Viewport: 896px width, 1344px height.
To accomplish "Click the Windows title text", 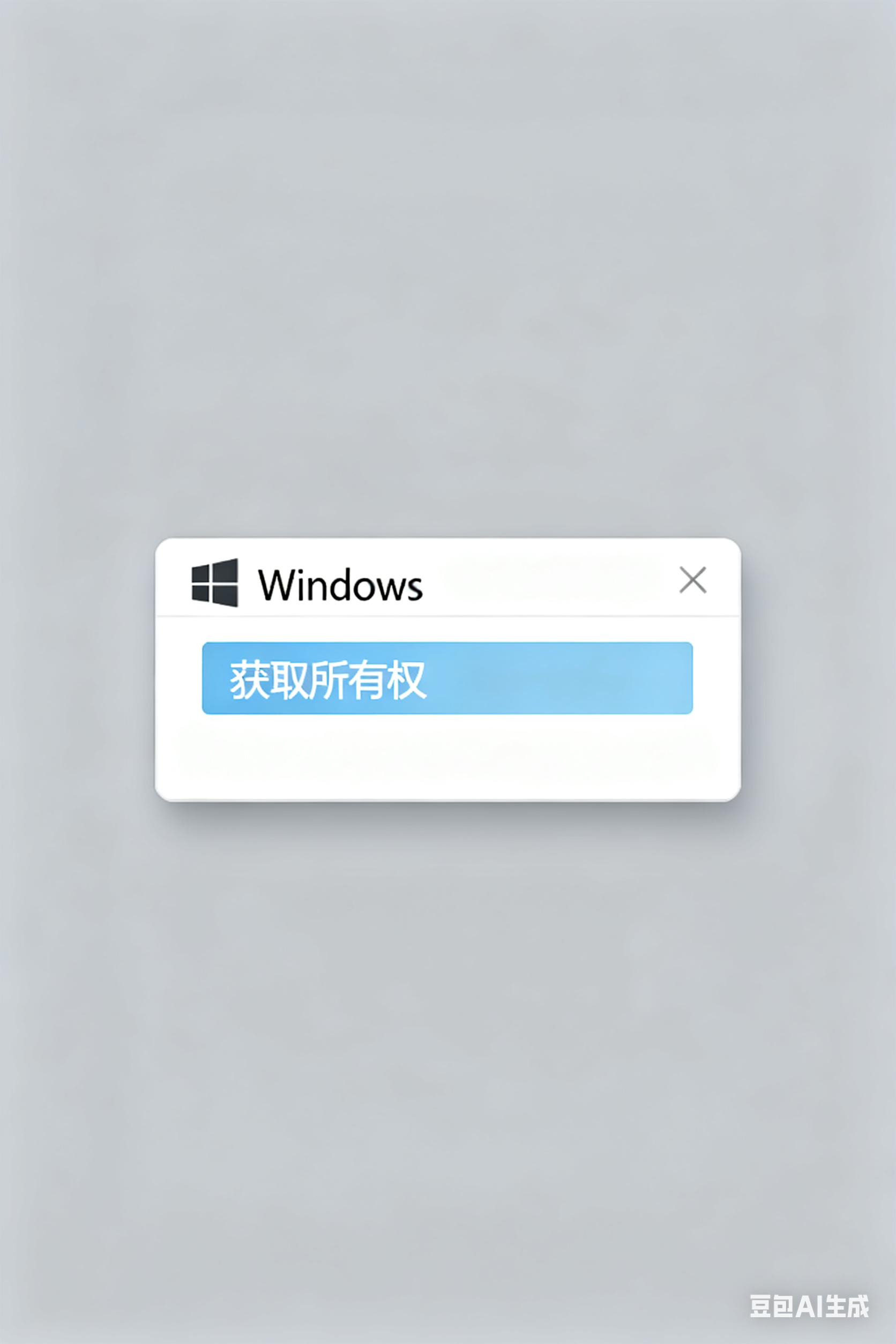I will tap(341, 585).
